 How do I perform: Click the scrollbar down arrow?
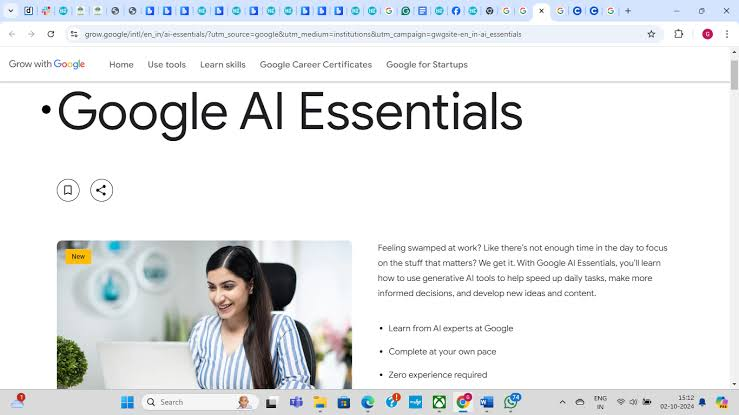coord(734,384)
